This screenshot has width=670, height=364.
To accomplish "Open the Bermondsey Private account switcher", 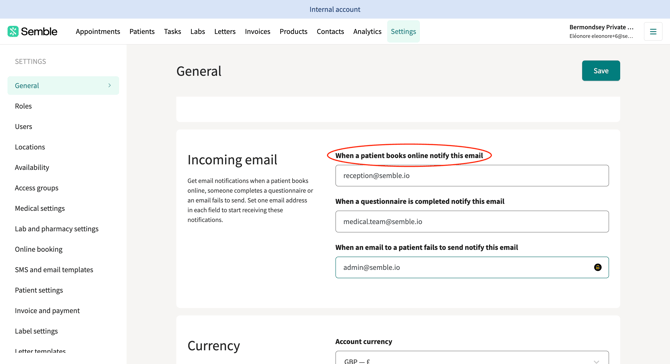I will point(601,31).
